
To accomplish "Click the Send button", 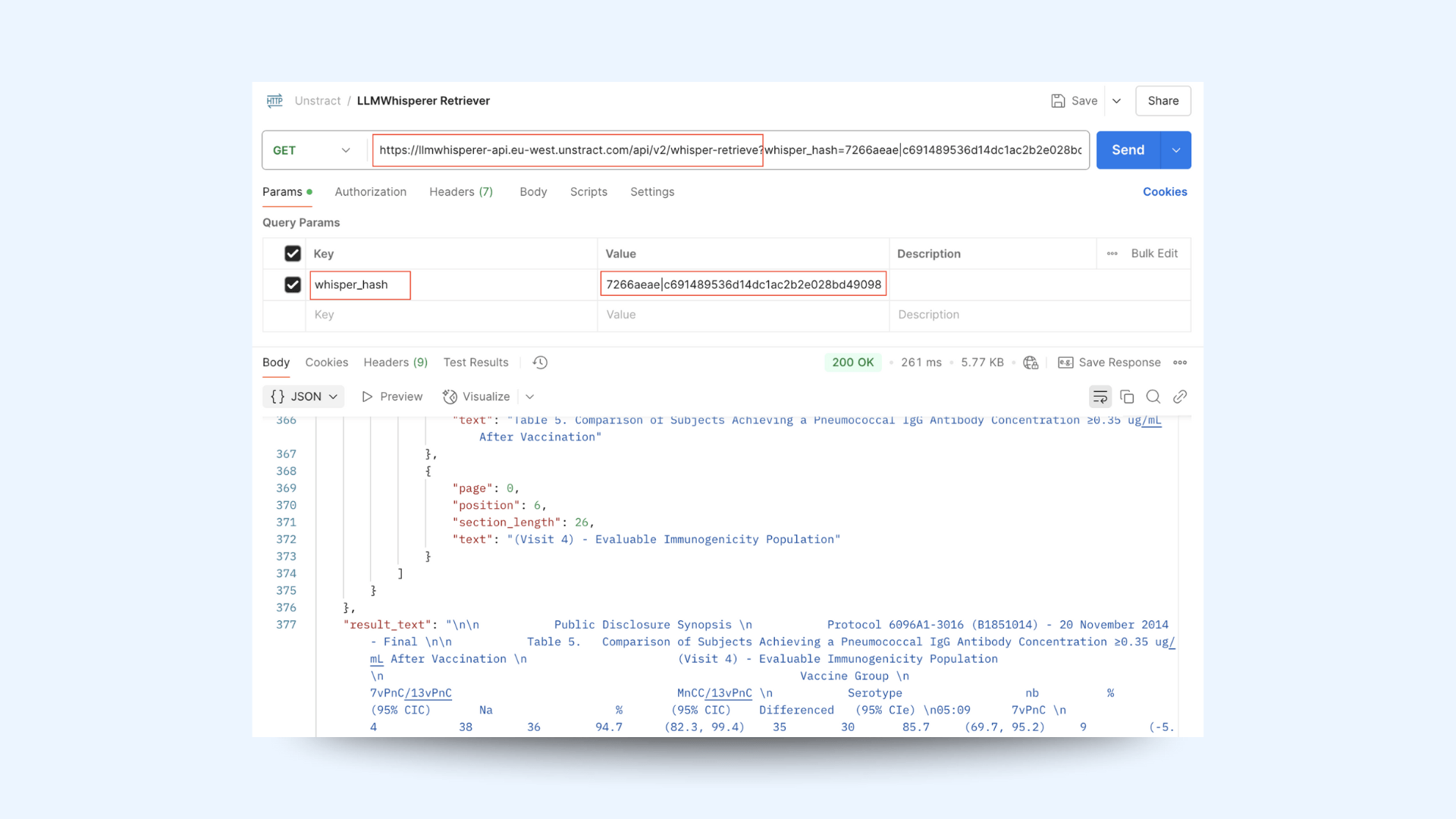I will click(x=1127, y=149).
